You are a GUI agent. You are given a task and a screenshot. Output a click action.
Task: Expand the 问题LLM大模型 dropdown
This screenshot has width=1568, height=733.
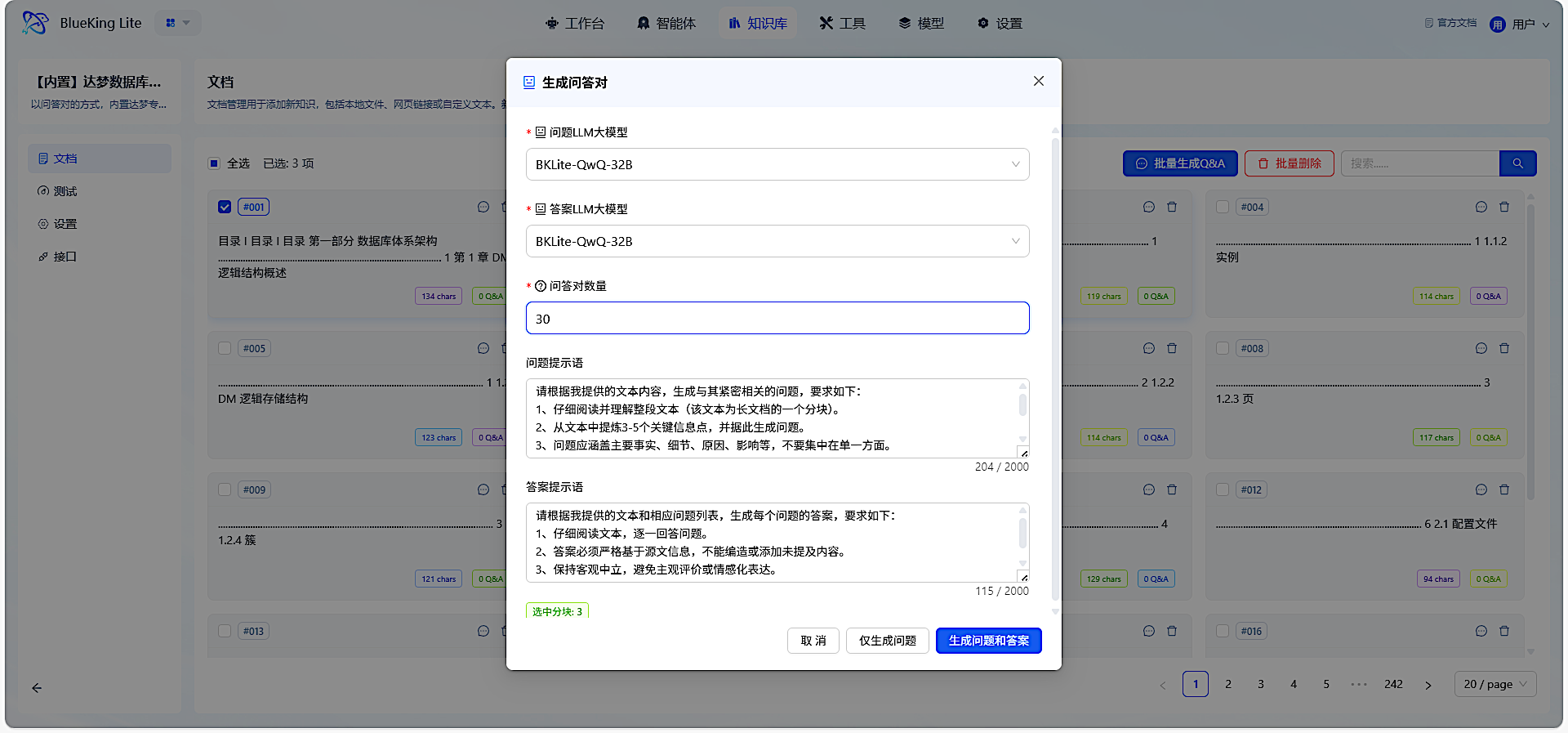click(777, 164)
